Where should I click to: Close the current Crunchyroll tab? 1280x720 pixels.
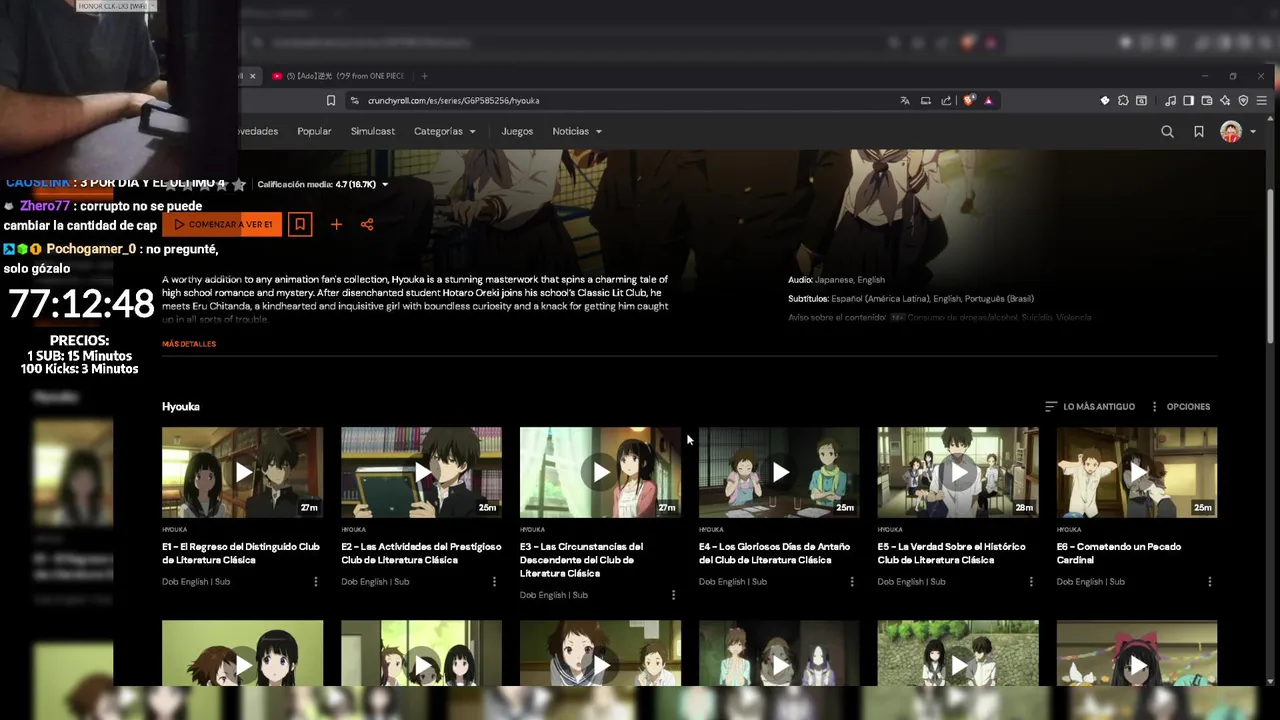pos(252,76)
